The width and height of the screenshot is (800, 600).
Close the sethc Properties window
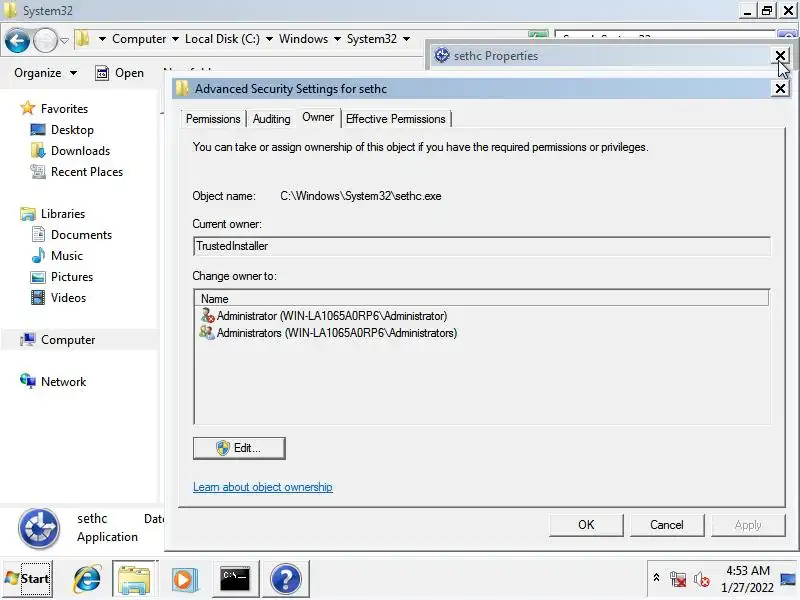coord(780,56)
